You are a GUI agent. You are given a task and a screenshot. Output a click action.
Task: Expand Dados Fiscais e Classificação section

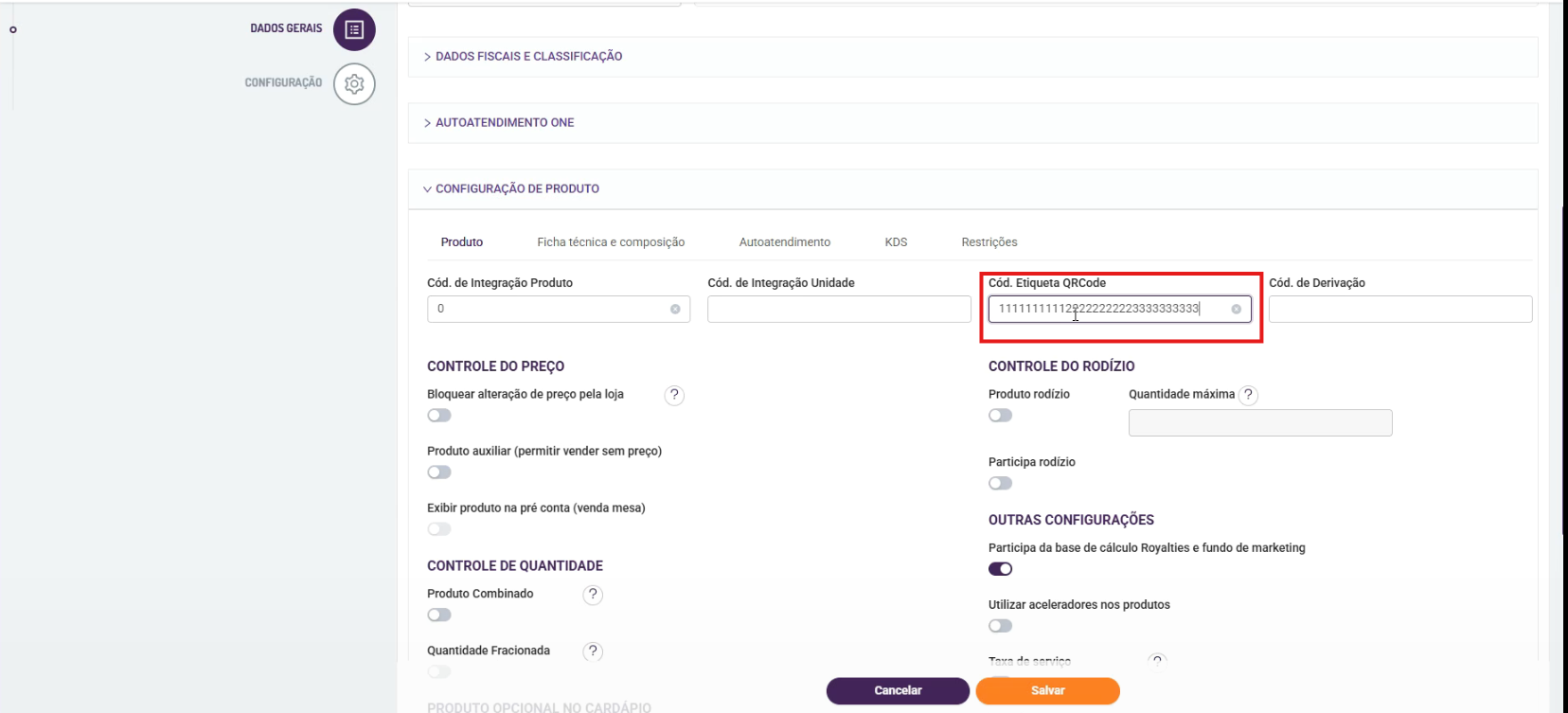[528, 57]
